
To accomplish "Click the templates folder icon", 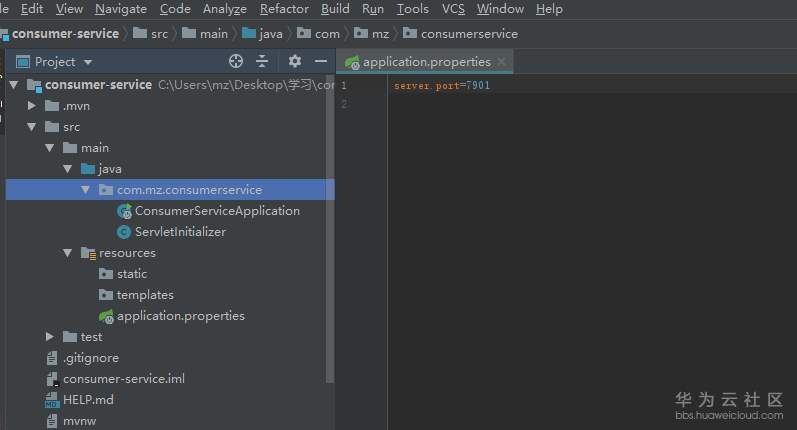I will pos(106,295).
